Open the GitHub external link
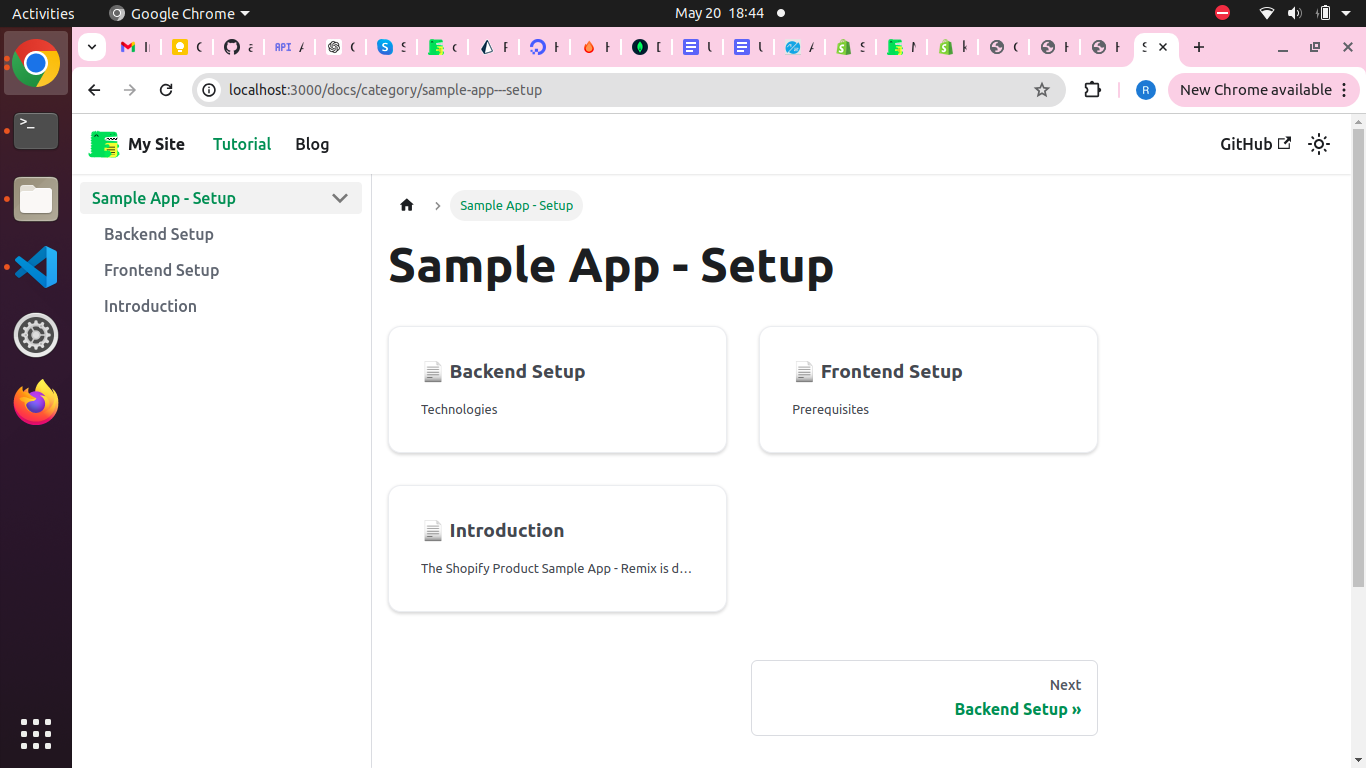 click(1255, 144)
